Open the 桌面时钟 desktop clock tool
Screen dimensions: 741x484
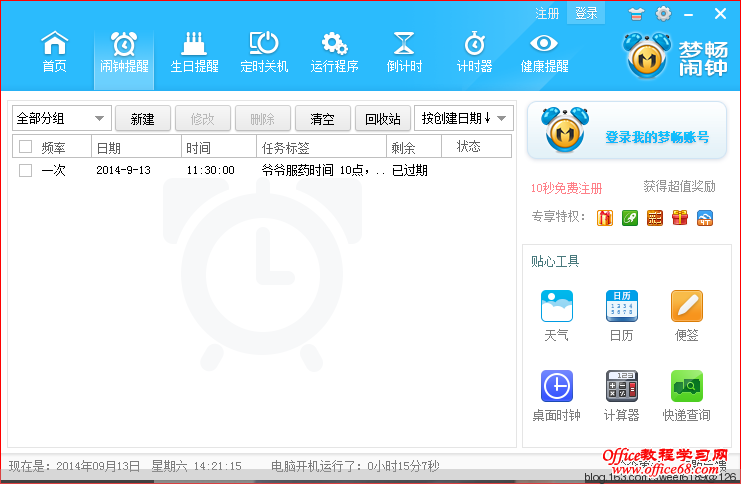(557, 396)
